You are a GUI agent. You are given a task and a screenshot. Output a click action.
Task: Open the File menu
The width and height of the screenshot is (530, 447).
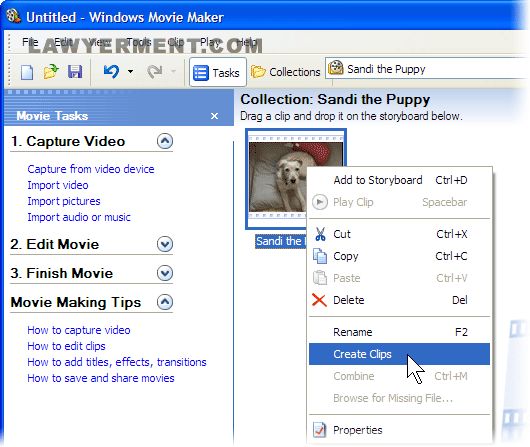coord(30,42)
